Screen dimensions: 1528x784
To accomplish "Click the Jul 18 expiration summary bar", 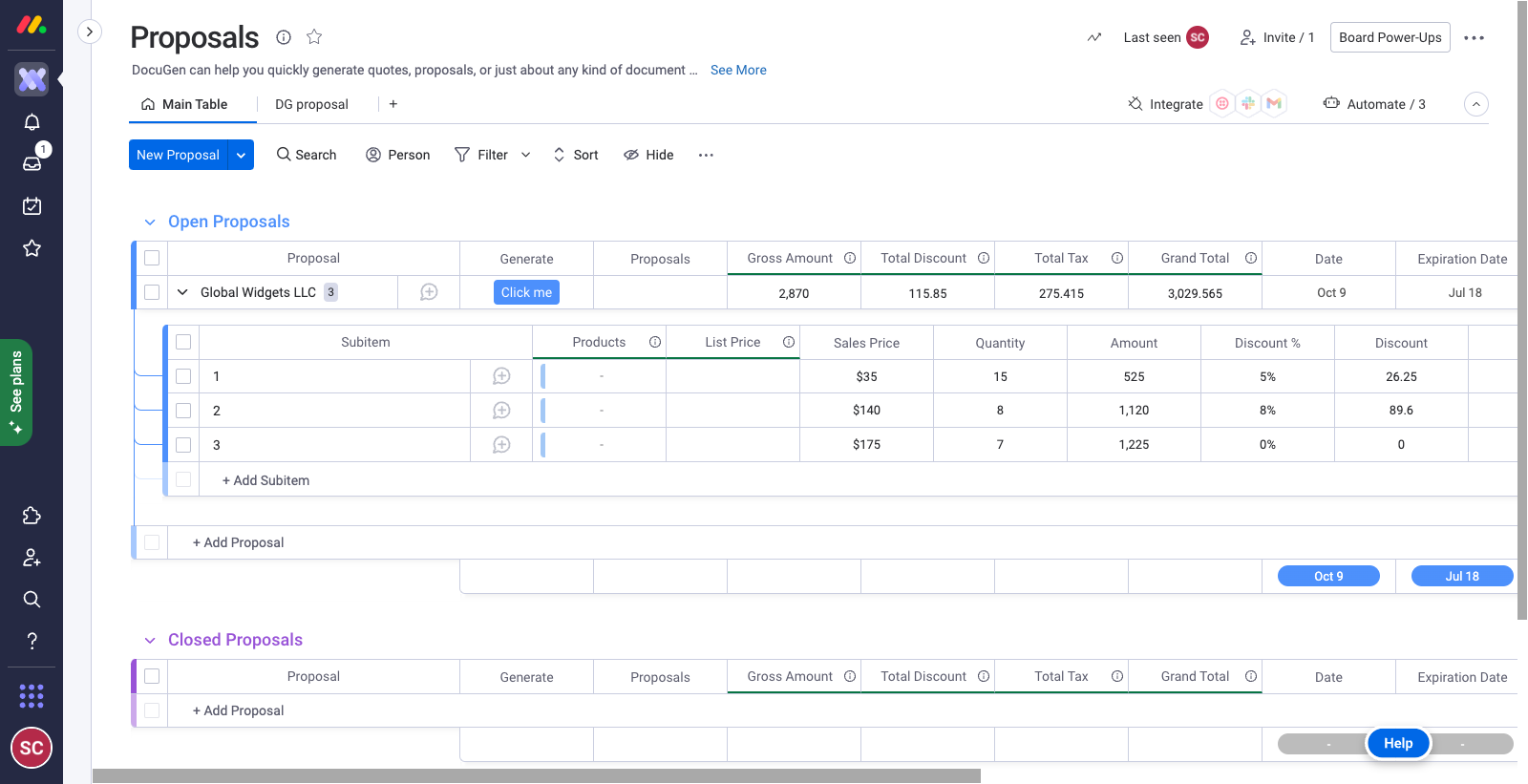I will point(1462,576).
